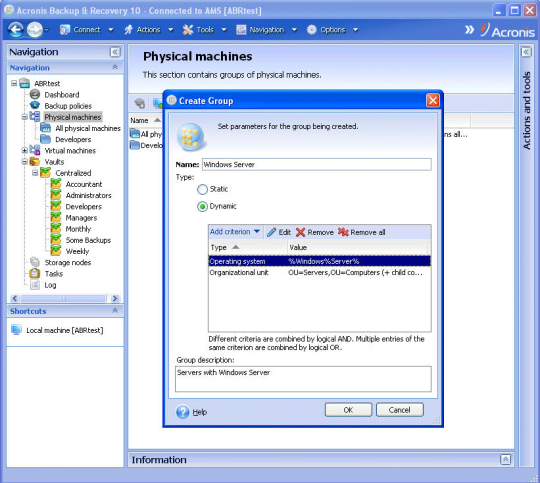Open the Tools dropdown arrow
The width and height of the screenshot is (540, 483).
[224, 30]
